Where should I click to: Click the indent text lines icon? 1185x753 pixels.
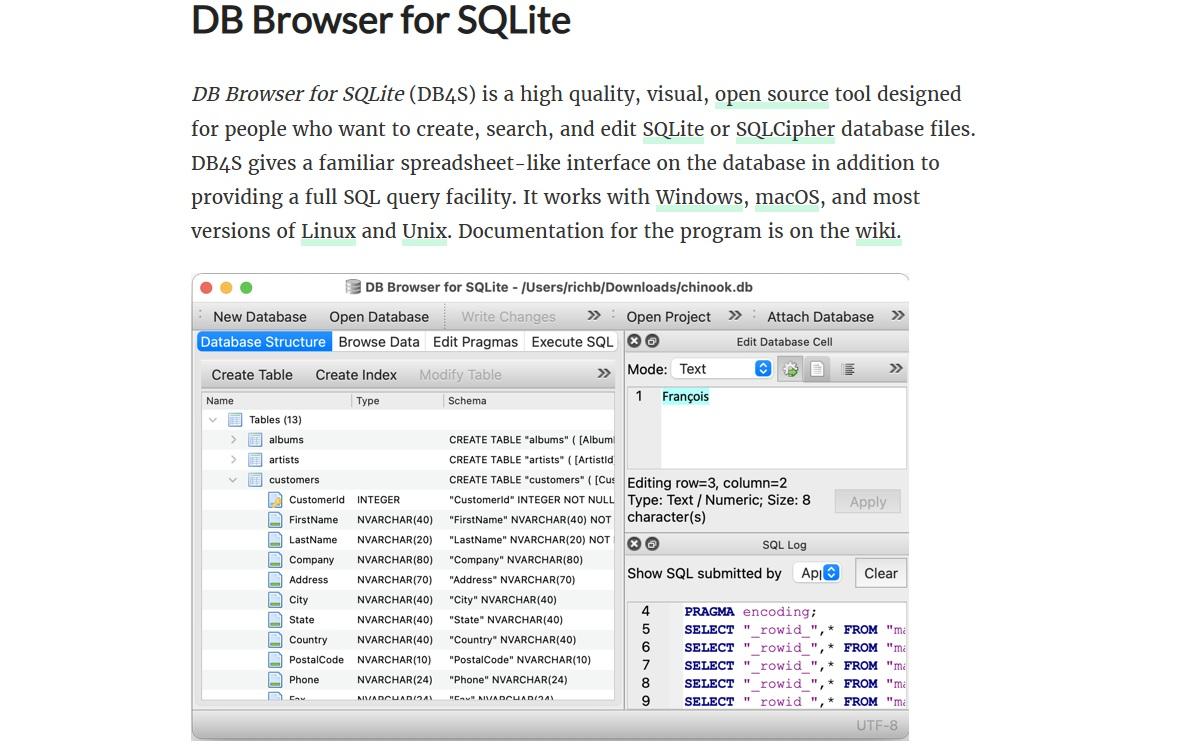coord(849,369)
